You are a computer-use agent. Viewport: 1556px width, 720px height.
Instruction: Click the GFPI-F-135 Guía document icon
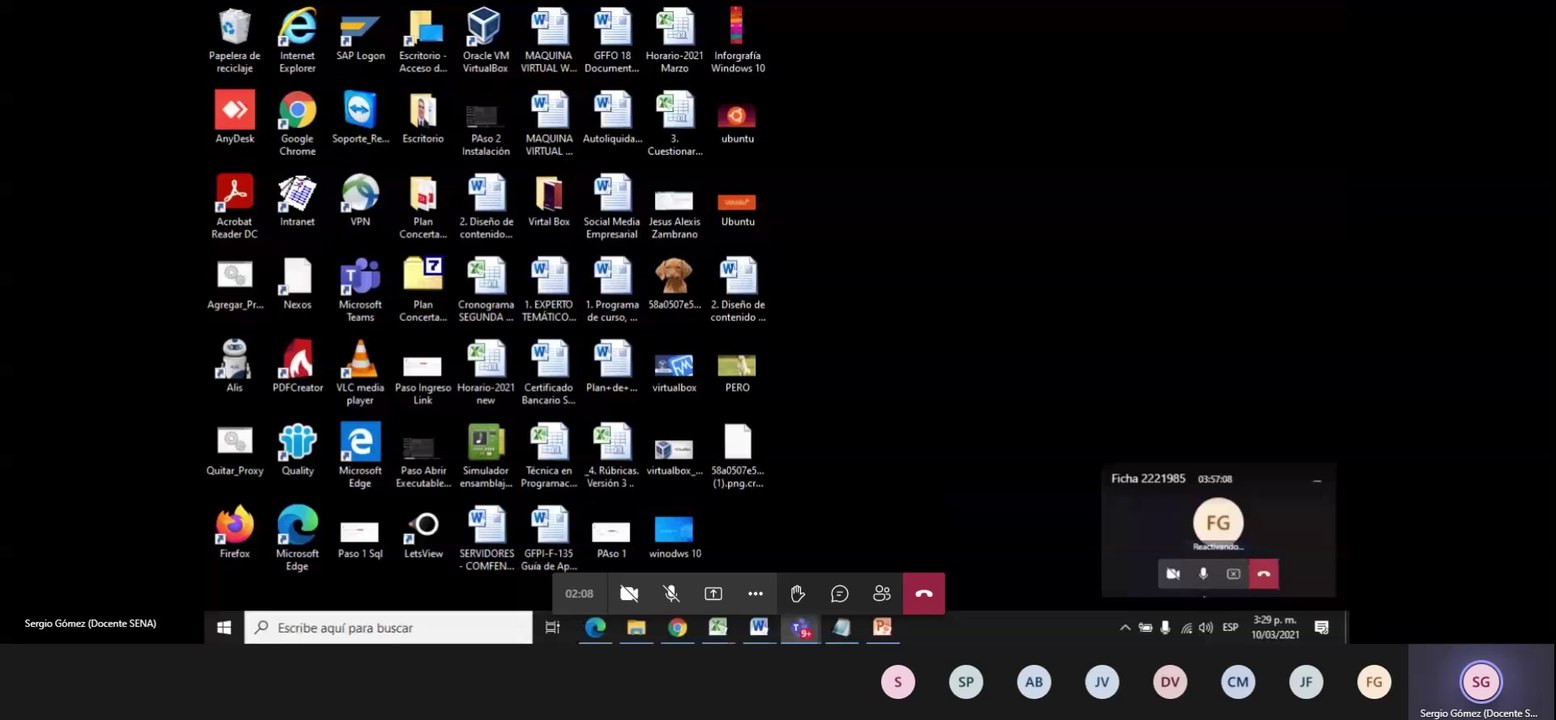[x=548, y=538]
